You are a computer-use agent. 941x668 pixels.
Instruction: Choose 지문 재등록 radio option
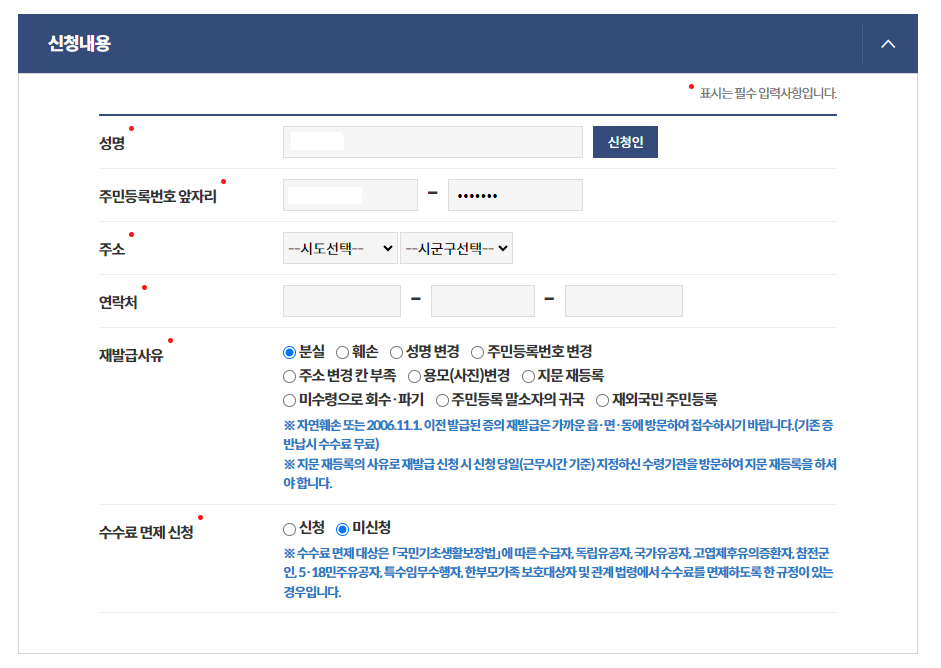point(528,376)
